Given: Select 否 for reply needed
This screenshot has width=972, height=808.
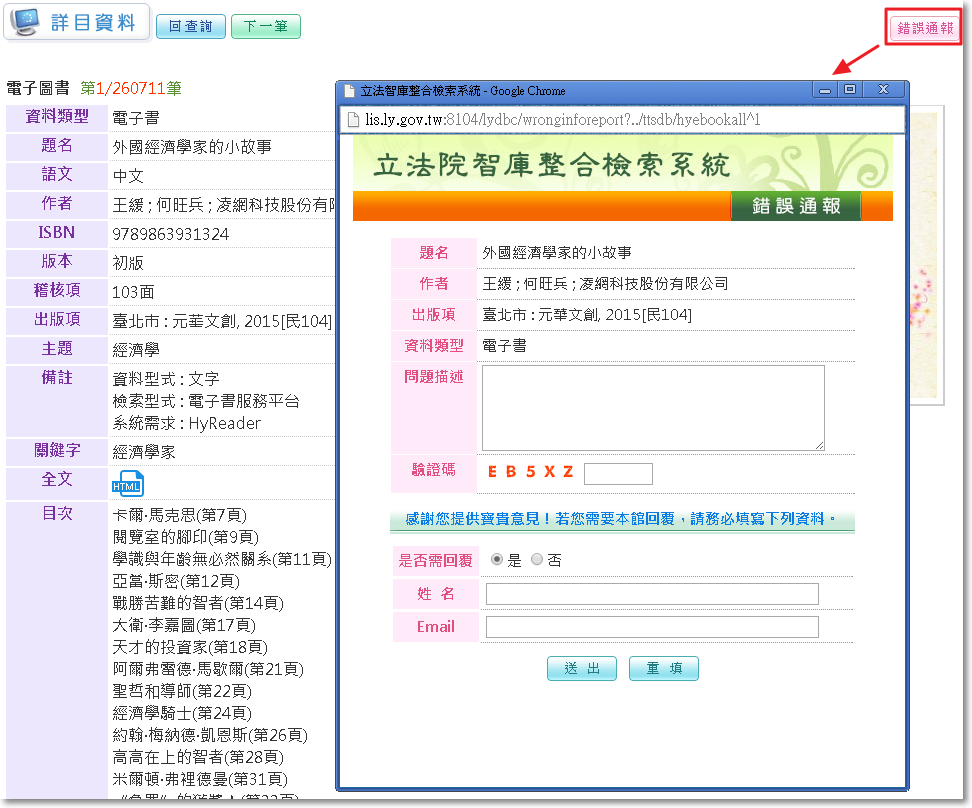Looking at the screenshot, I should [537, 560].
